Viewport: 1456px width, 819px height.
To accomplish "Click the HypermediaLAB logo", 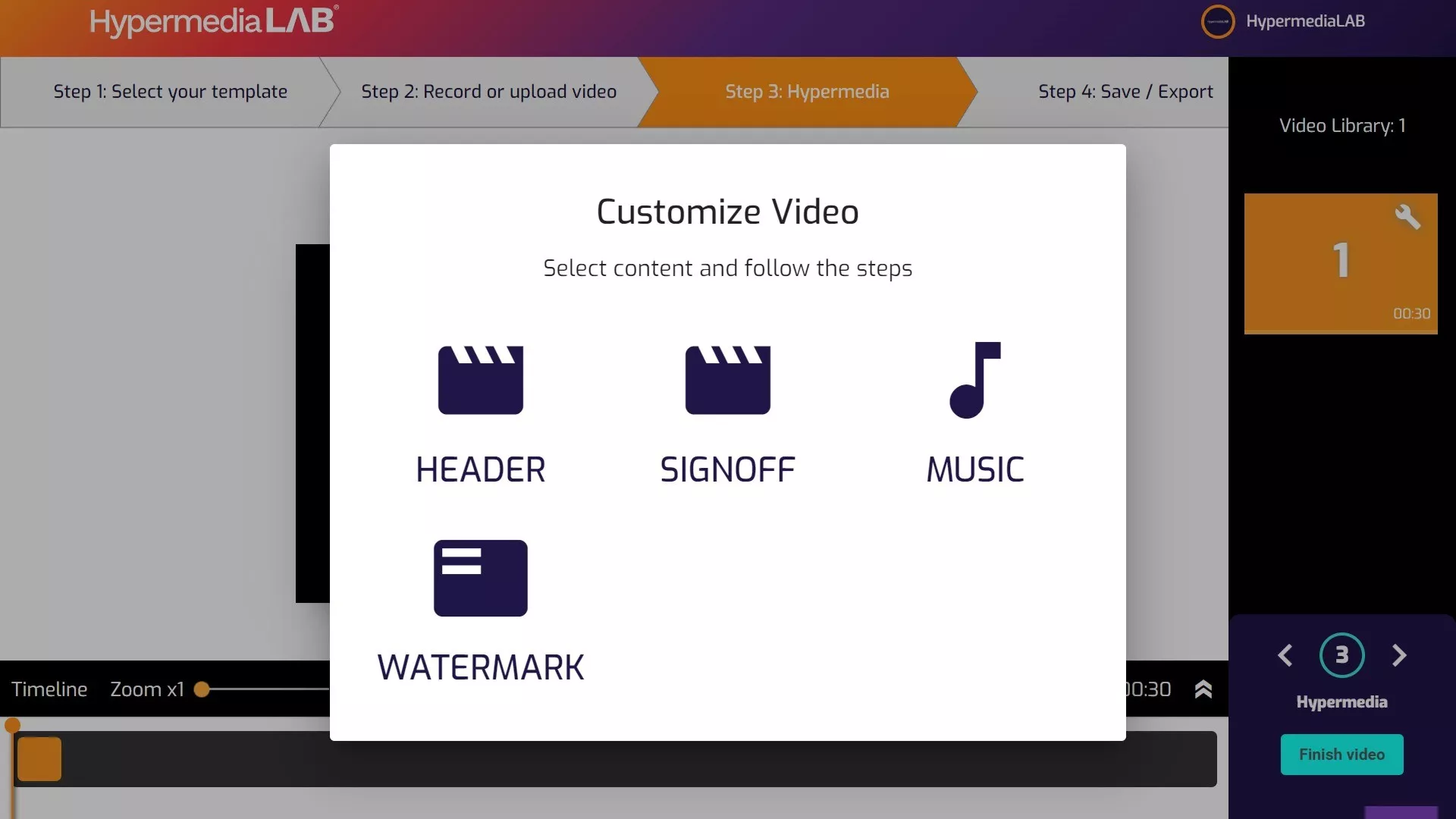I will point(214,21).
